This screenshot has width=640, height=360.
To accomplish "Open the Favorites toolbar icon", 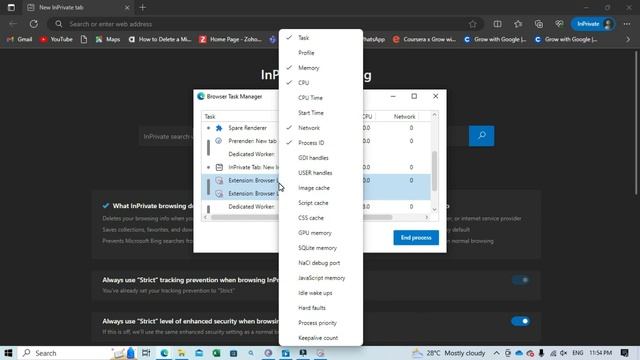I will point(518,24).
